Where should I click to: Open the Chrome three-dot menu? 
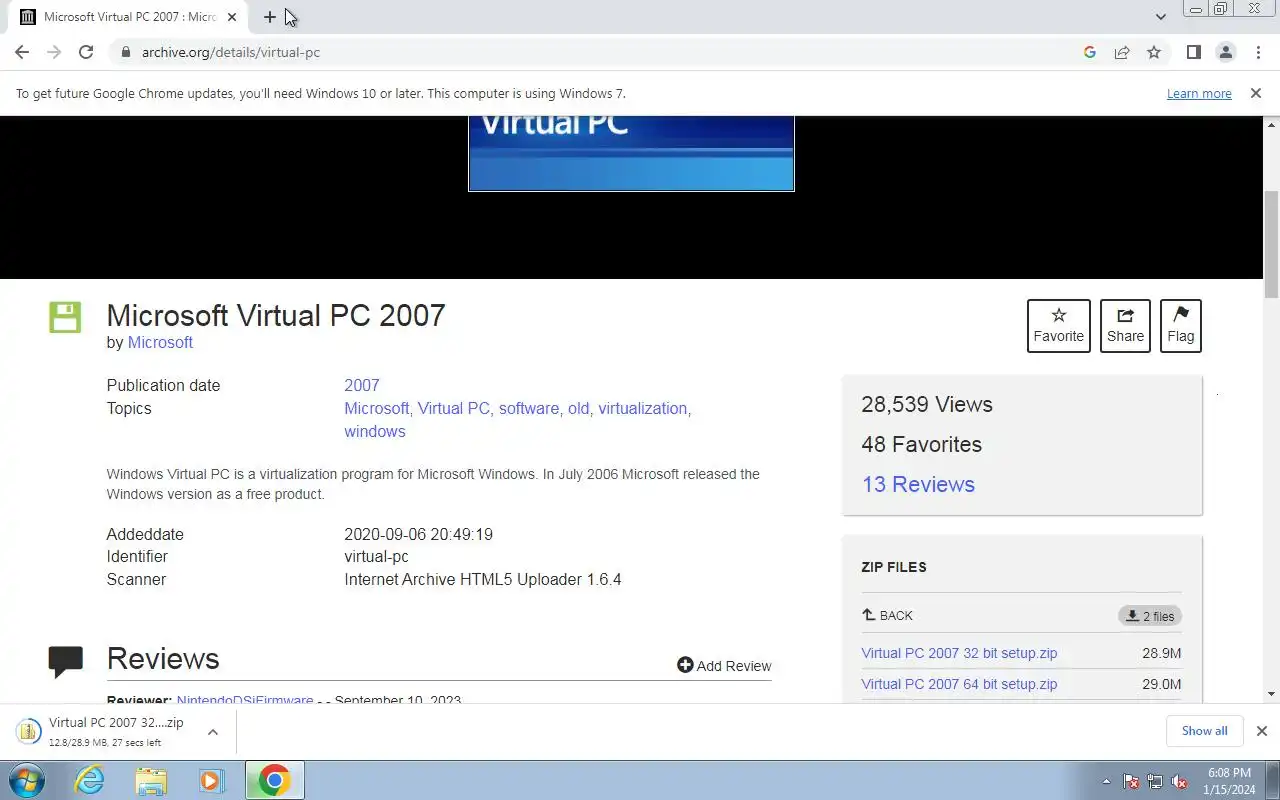point(1257,52)
